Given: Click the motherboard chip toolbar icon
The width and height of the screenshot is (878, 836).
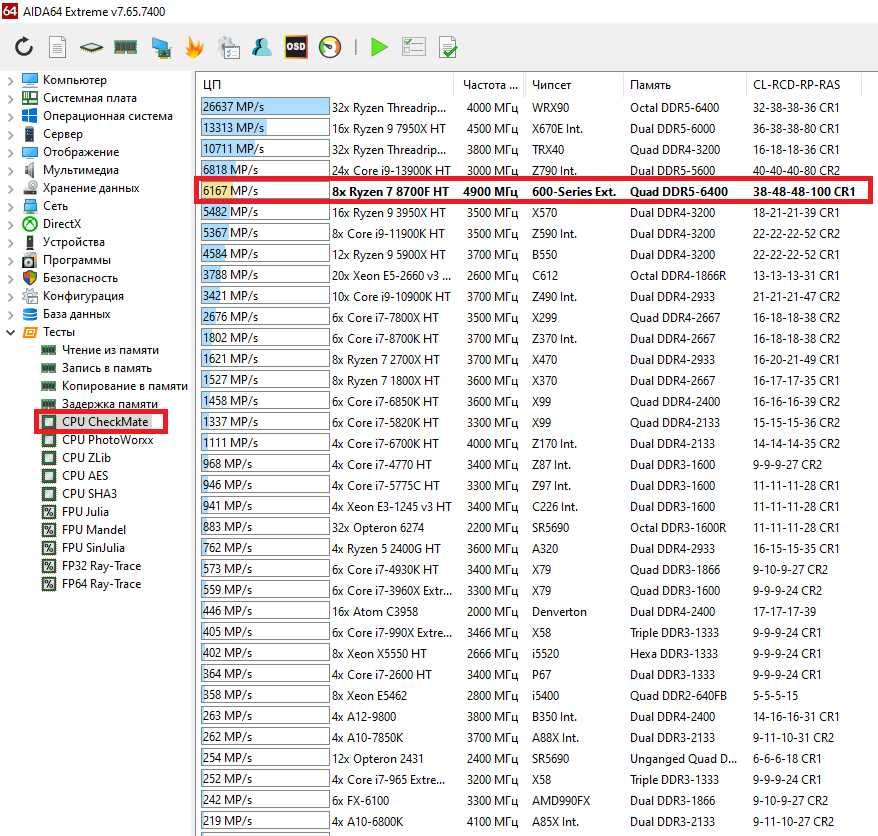Looking at the screenshot, I should coord(91,48).
